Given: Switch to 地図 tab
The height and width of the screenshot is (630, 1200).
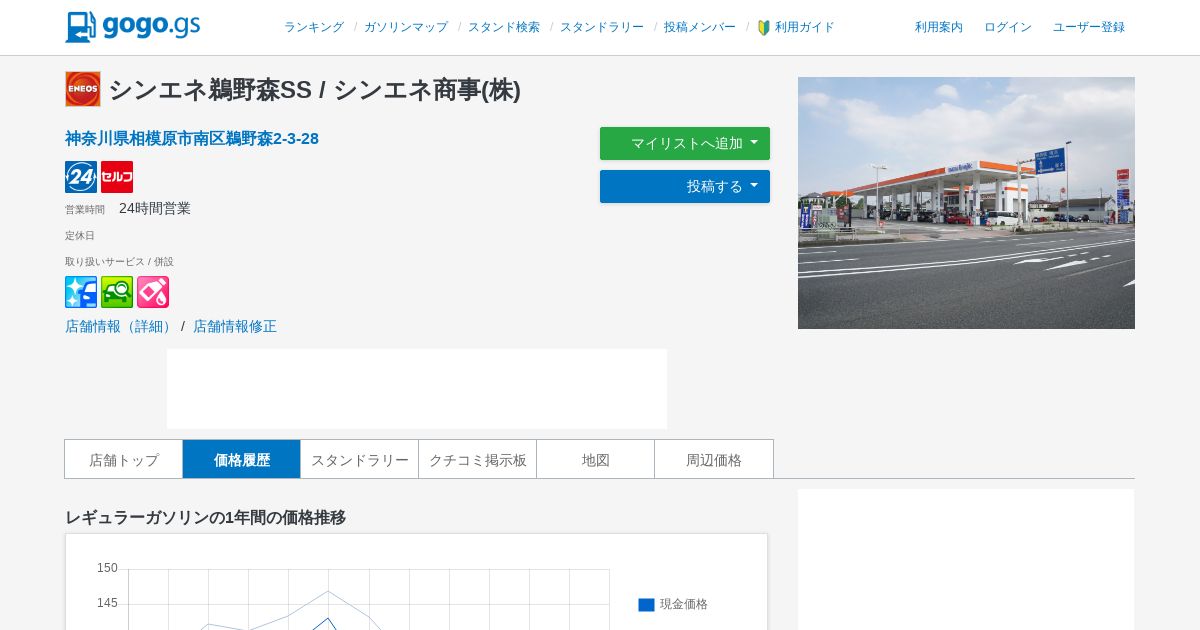Looking at the screenshot, I should tap(596, 459).
